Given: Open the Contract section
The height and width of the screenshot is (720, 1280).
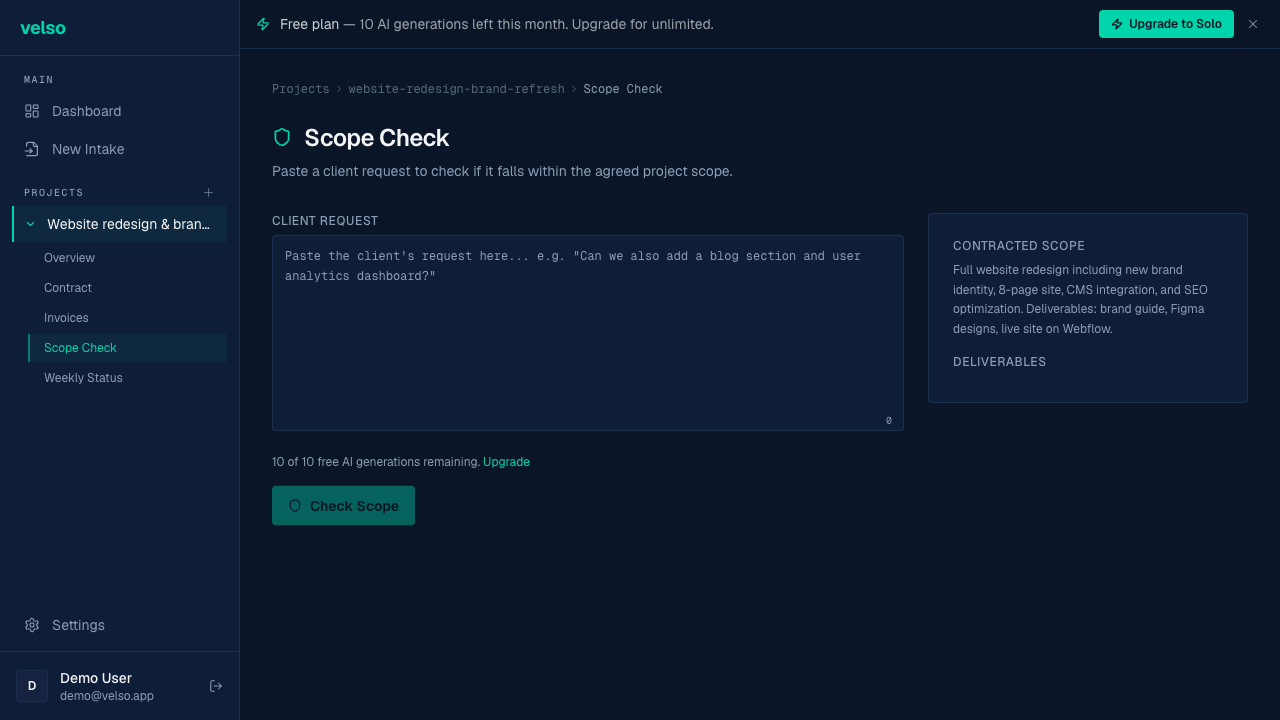Looking at the screenshot, I should click(x=127, y=288).
